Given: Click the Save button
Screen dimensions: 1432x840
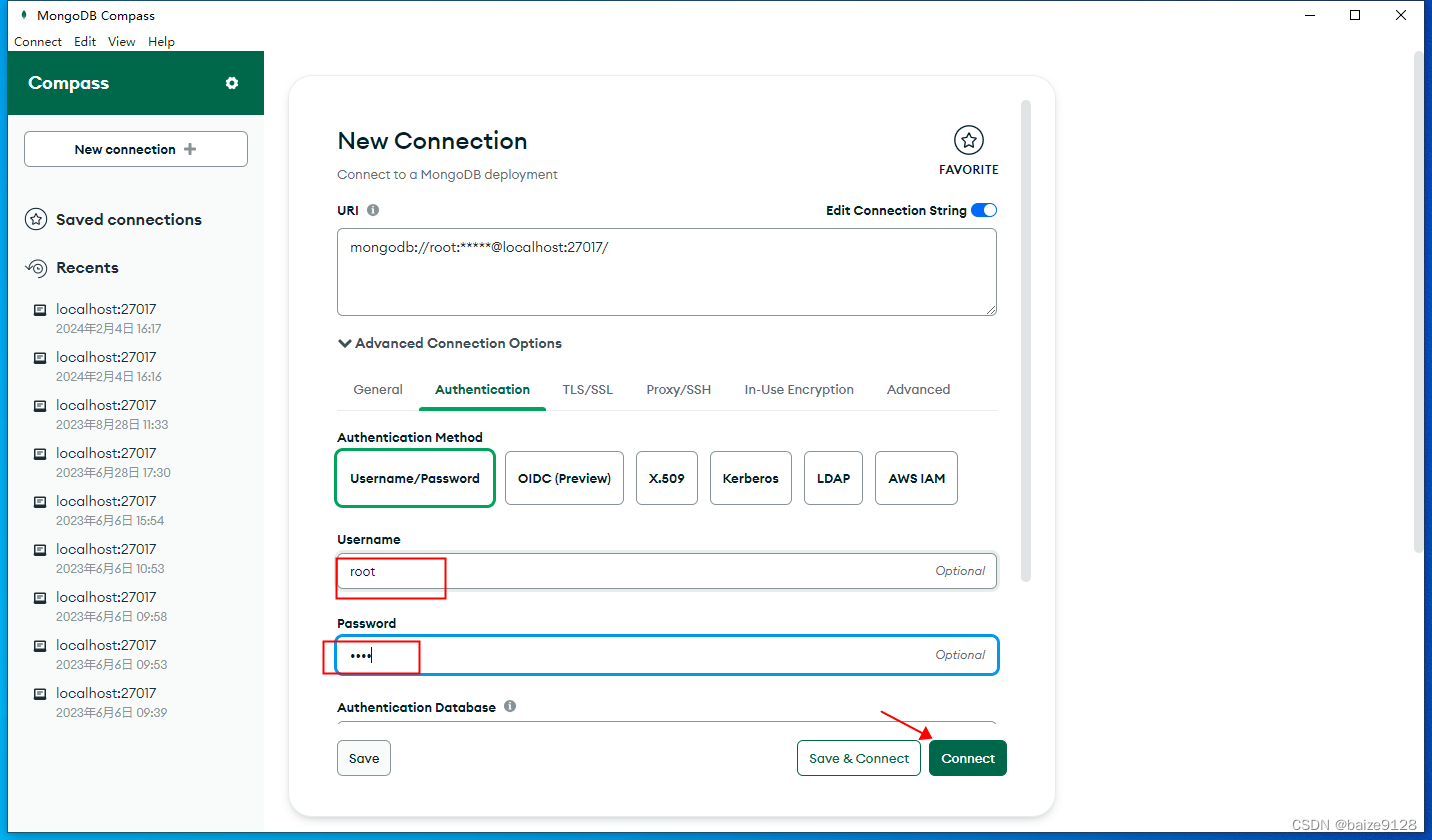Looking at the screenshot, I should [x=364, y=758].
